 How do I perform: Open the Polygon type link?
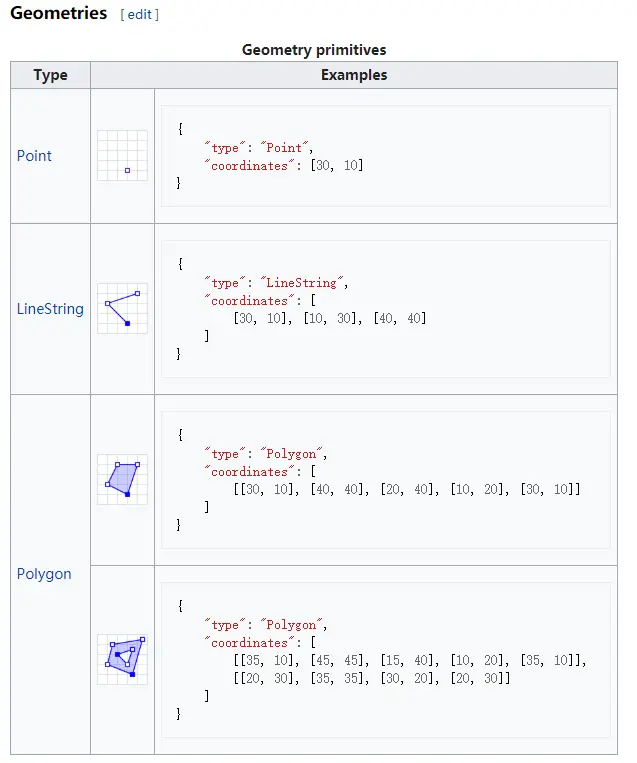tap(44, 574)
